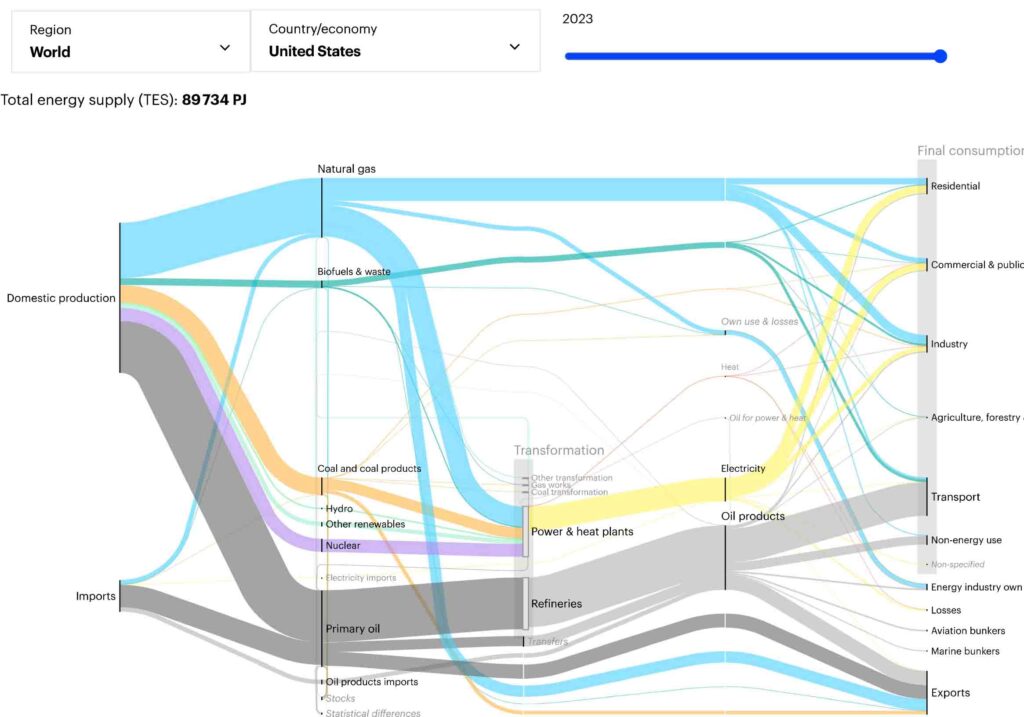Click the Industry consumption node
1024x717 pixels.
[x=949, y=344]
